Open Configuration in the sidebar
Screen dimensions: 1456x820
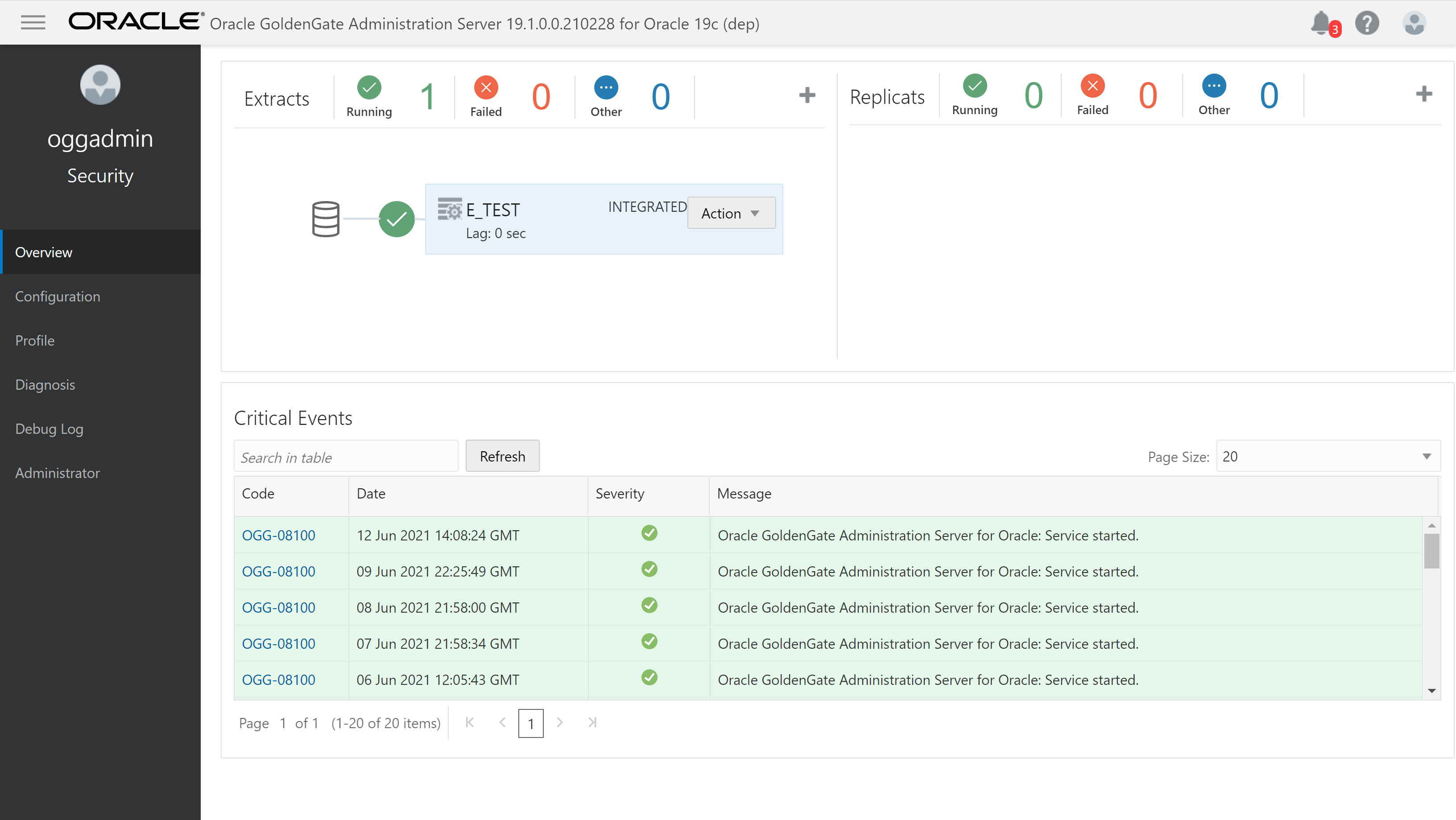coord(58,296)
